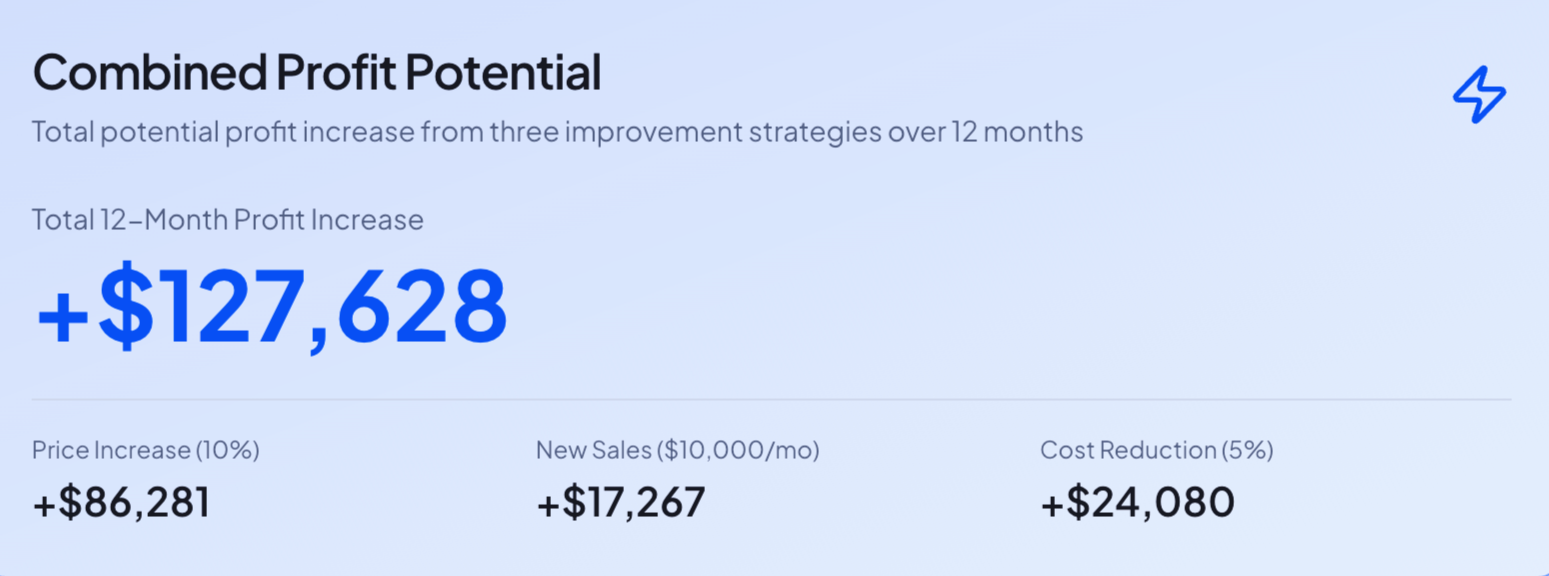Click the Combined Profit Potential heading
The width and height of the screenshot is (1549, 576).
[316, 72]
